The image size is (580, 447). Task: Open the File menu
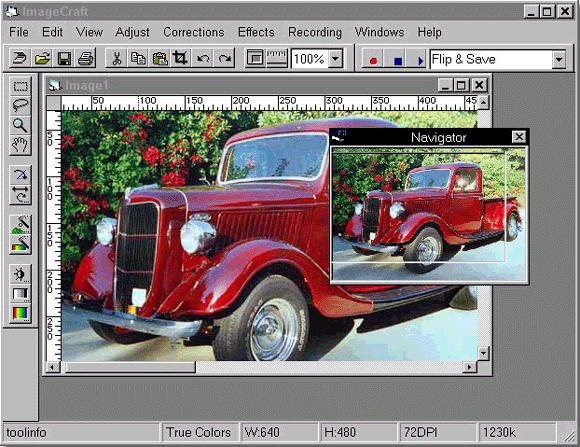click(19, 32)
